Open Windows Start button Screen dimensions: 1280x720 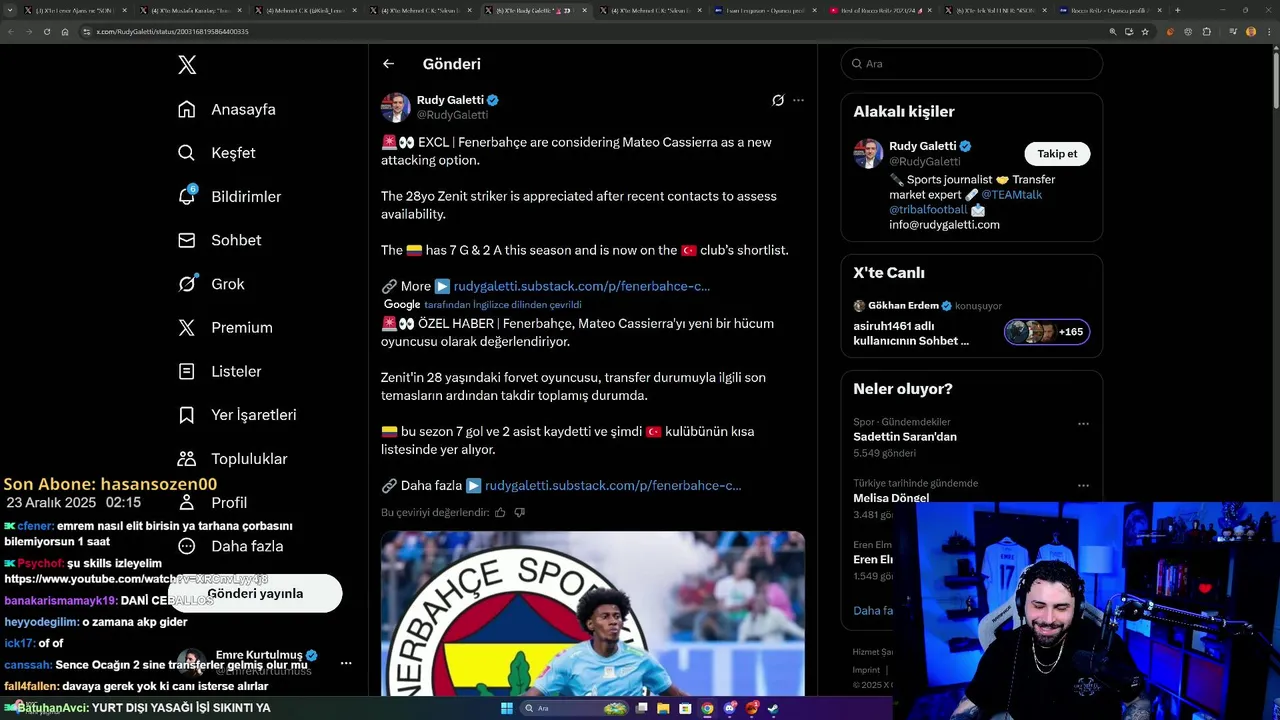tap(507, 709)
